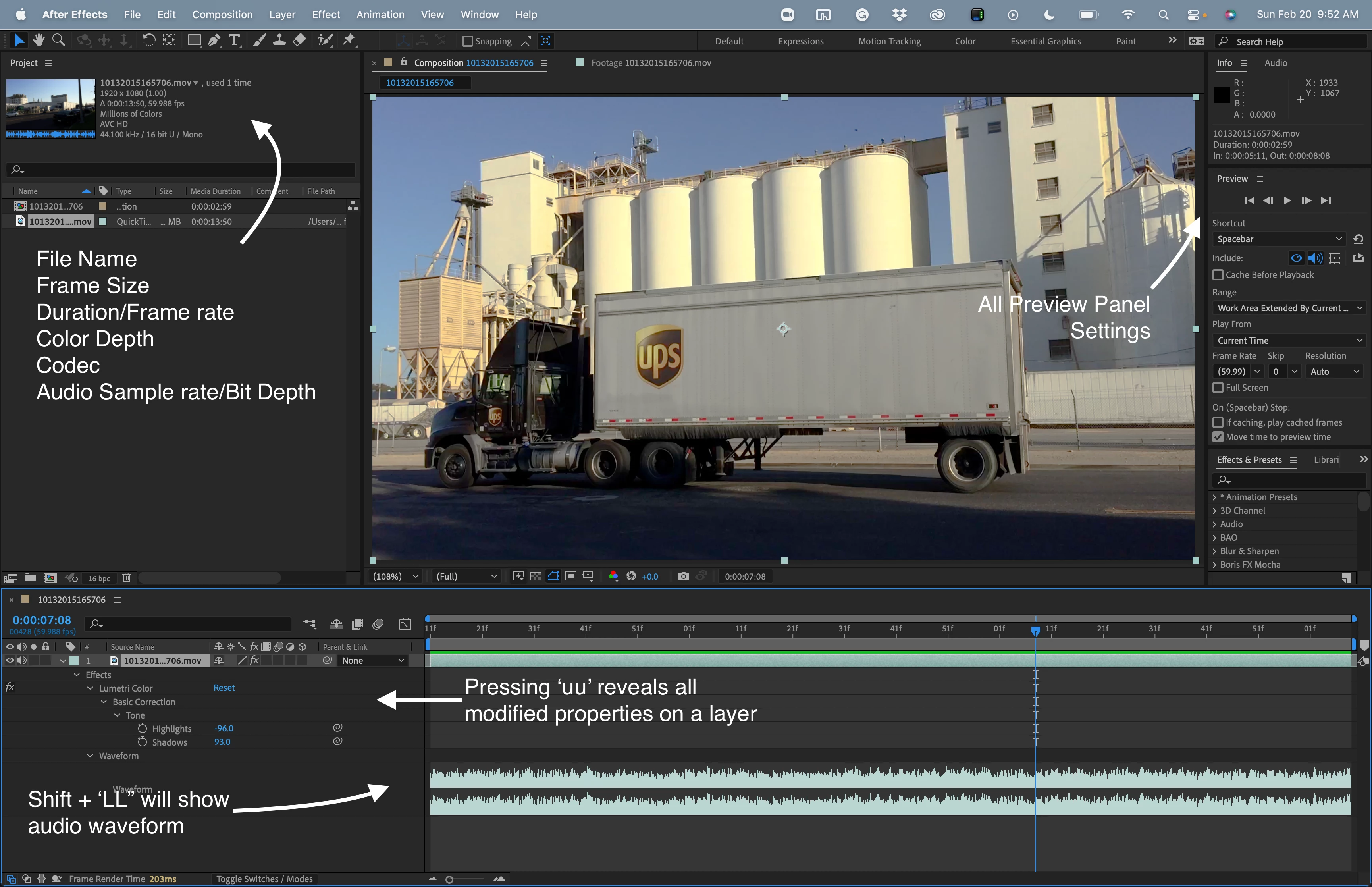Uncheck Move time to preview time

(1218, 437)
